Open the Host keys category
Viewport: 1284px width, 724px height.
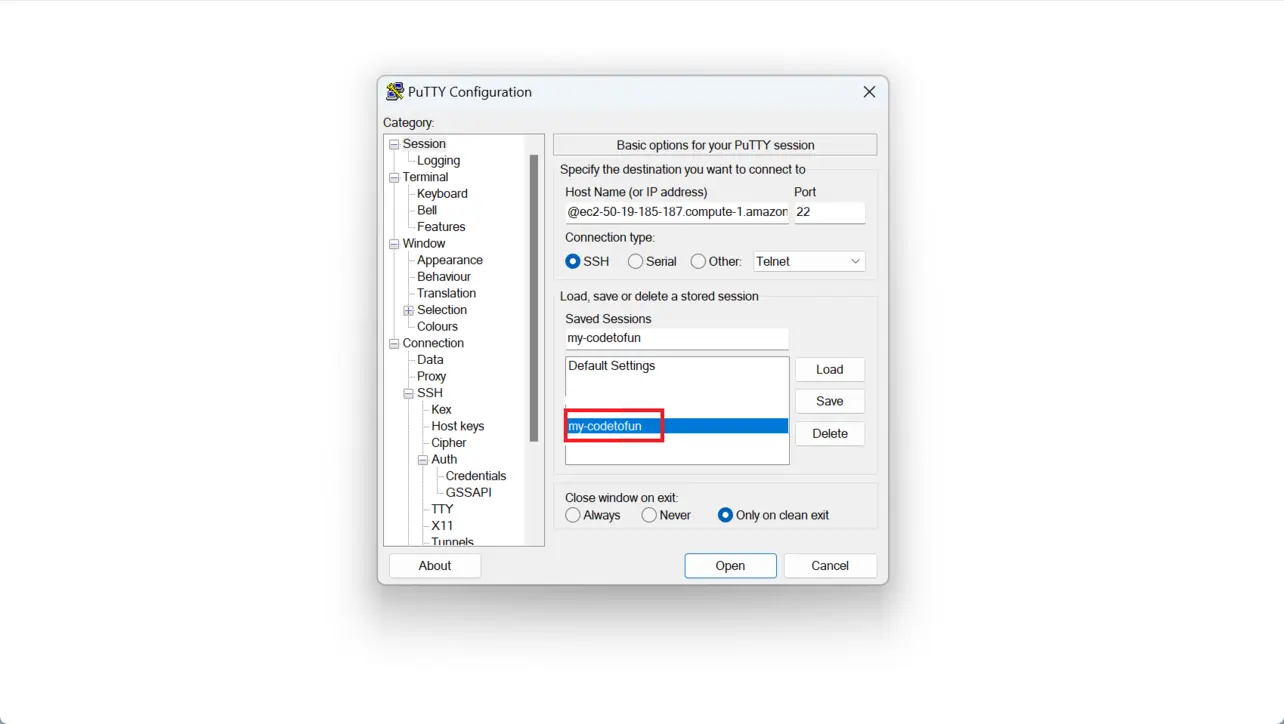[457, 426]
